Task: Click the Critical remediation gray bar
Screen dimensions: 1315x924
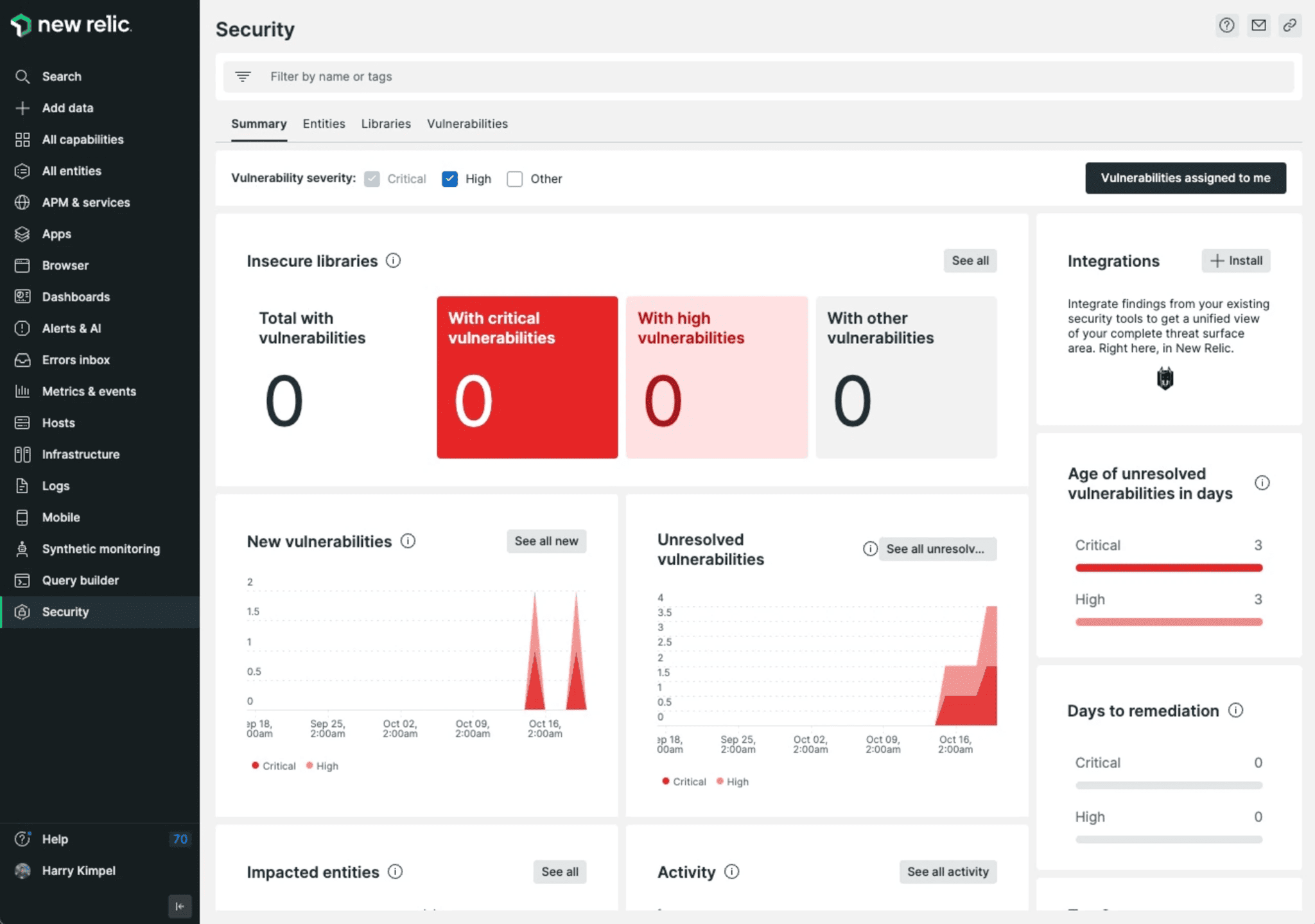Action: [x=1169, y=785]
